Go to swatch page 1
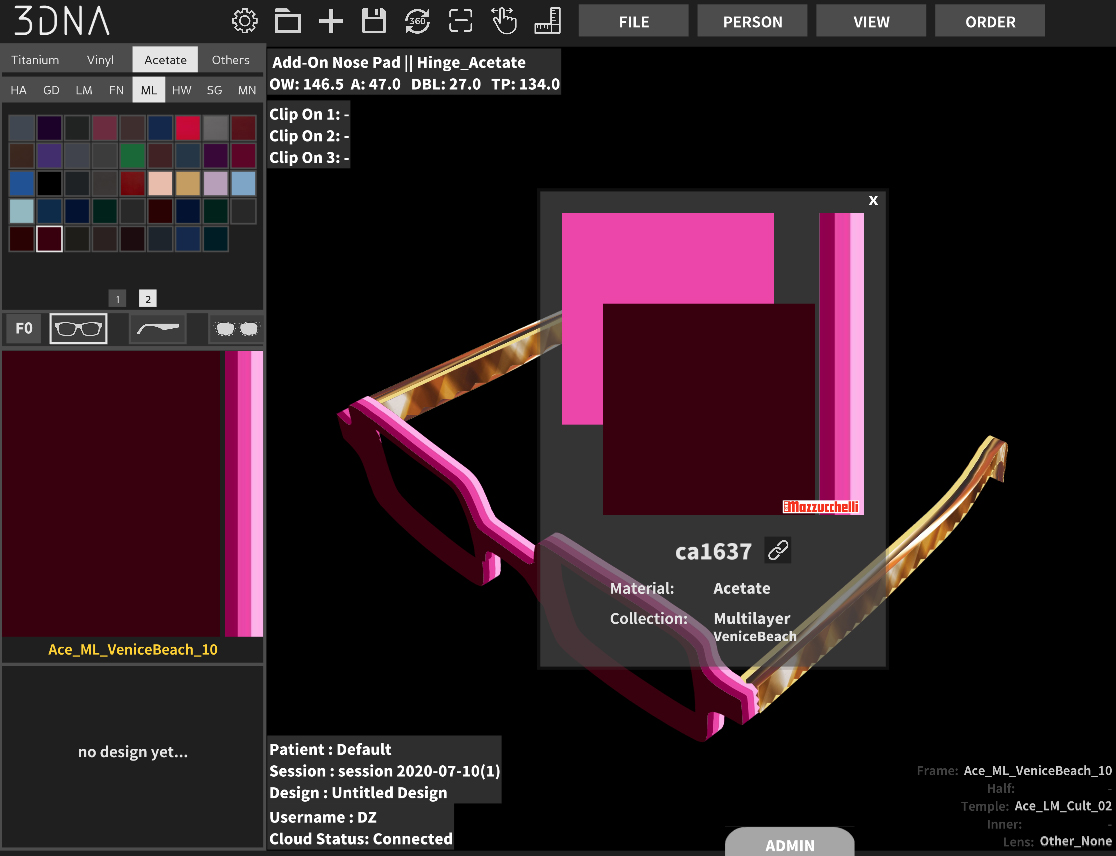1116x856 pixels. click(117, 299)
